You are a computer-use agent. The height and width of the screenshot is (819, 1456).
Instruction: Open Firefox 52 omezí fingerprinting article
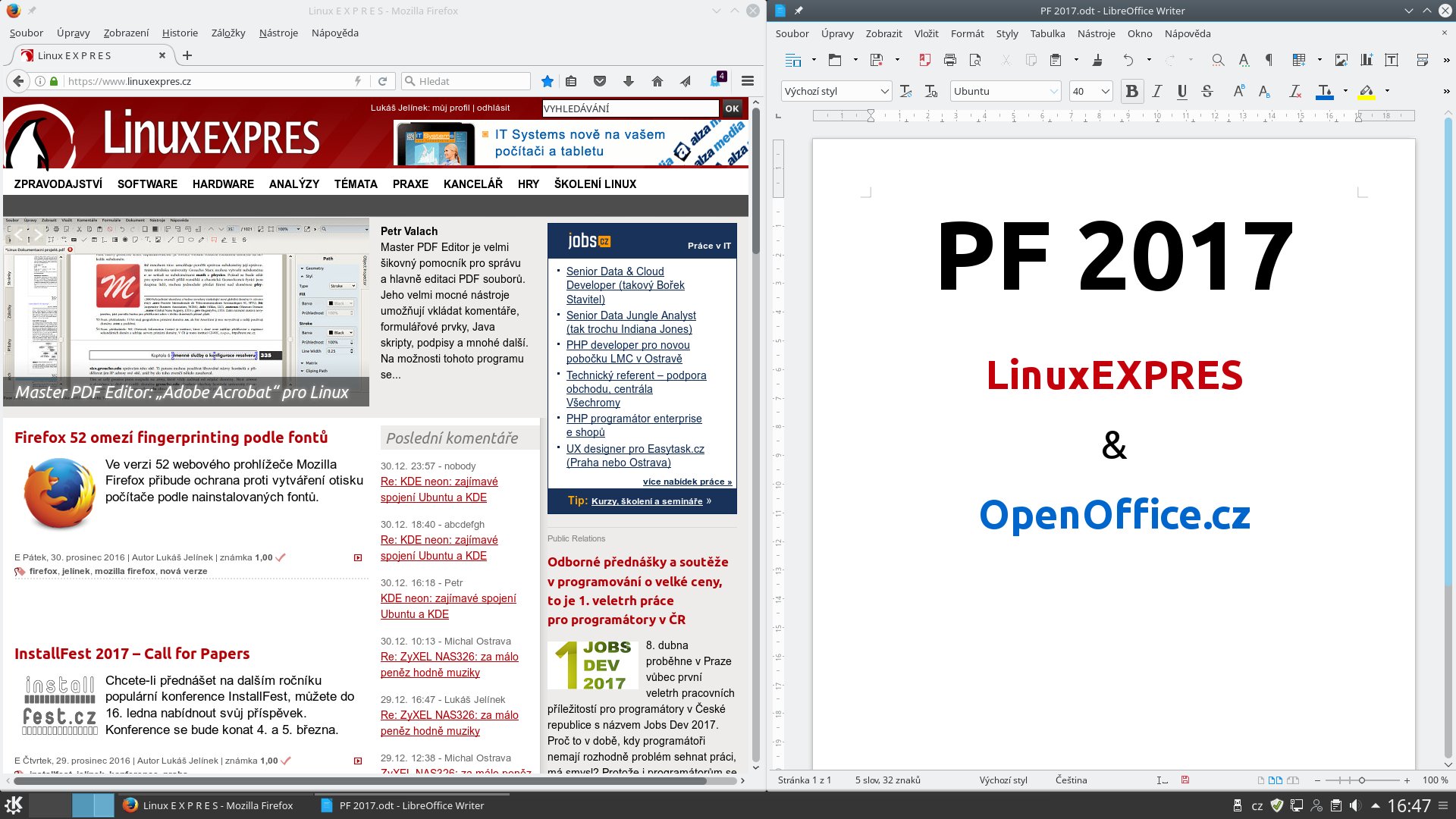[171, 437]
